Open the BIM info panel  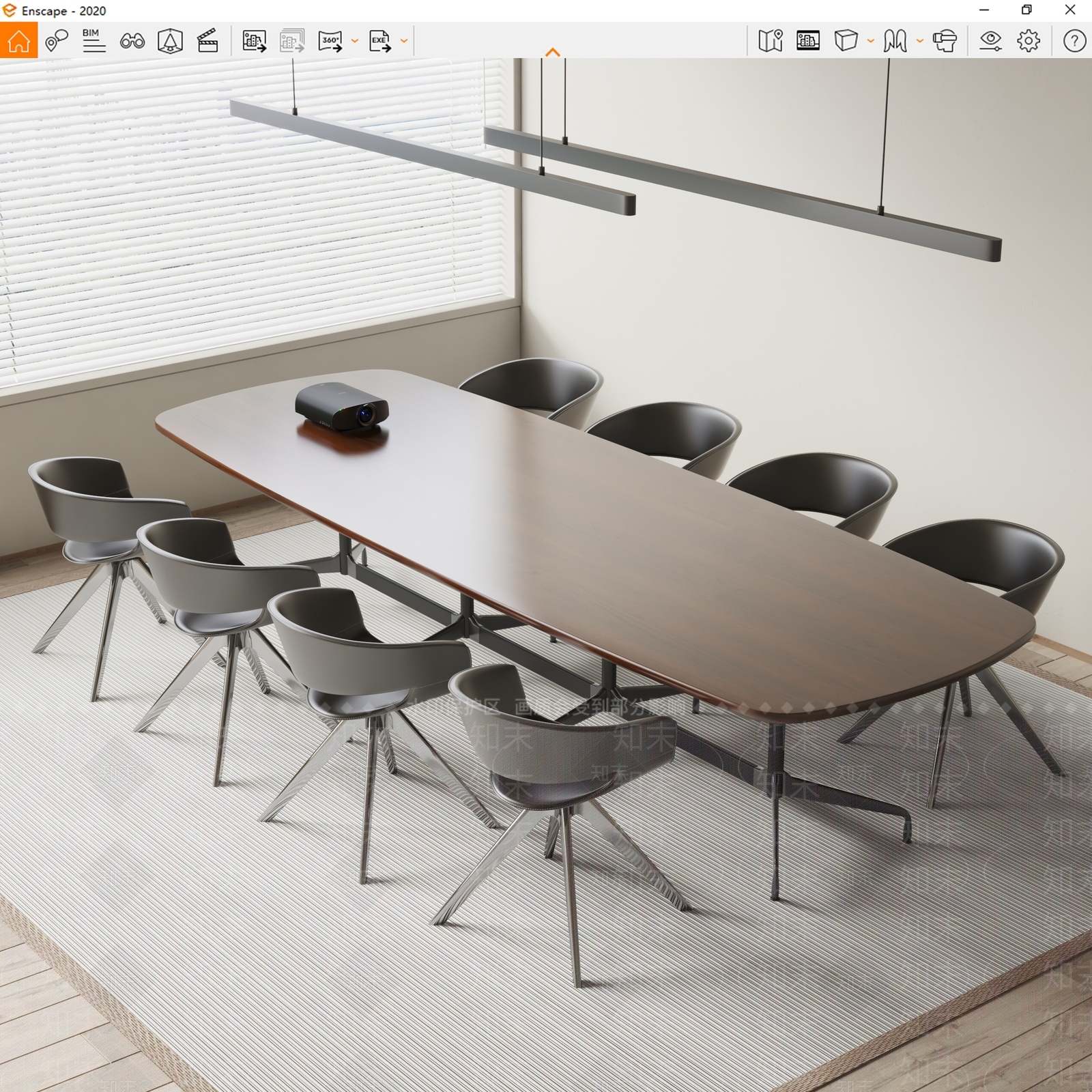pyautogui.click(x=94, y=40)
